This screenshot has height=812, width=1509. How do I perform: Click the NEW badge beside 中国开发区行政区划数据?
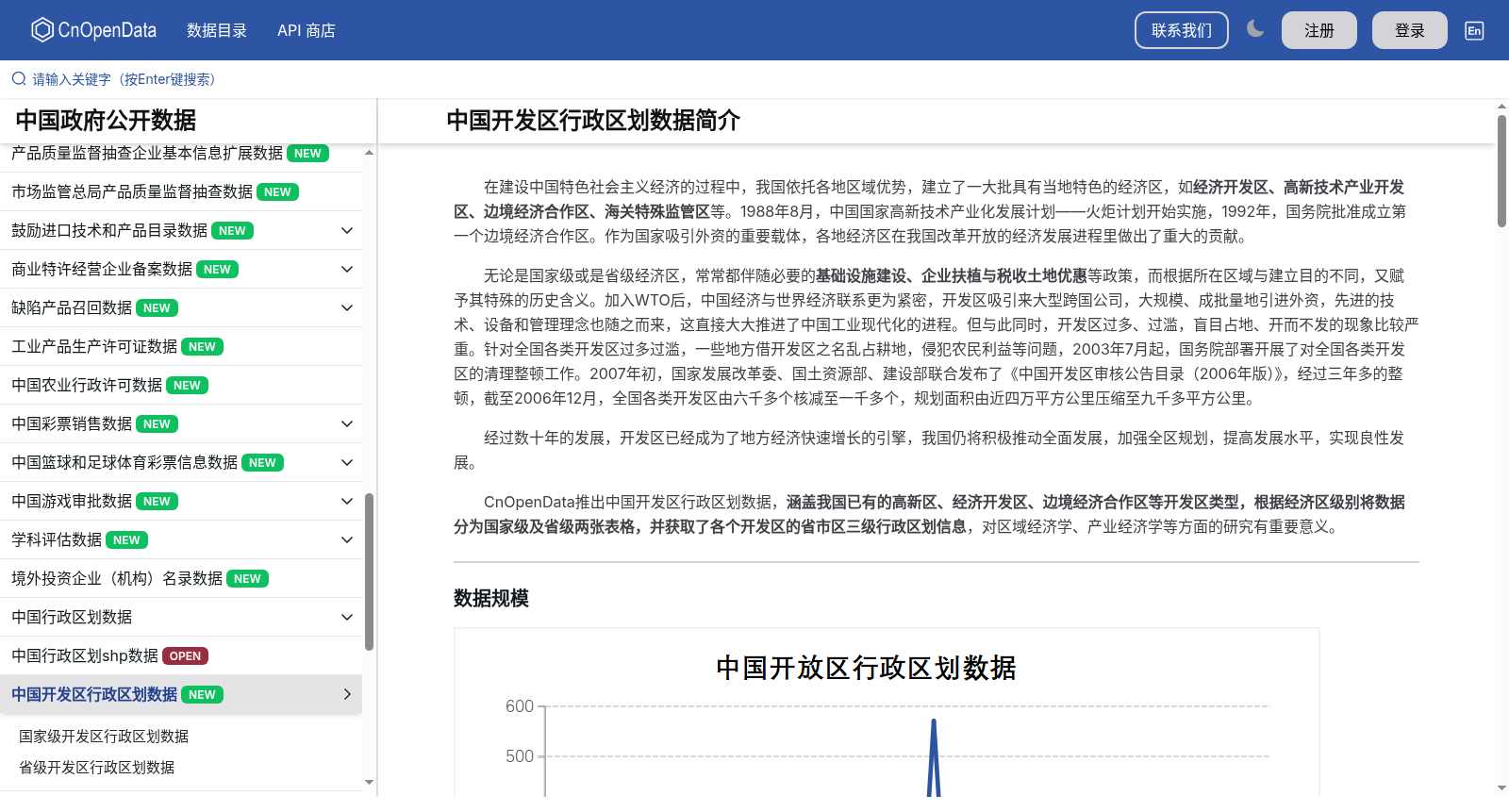tap(202, 695)
